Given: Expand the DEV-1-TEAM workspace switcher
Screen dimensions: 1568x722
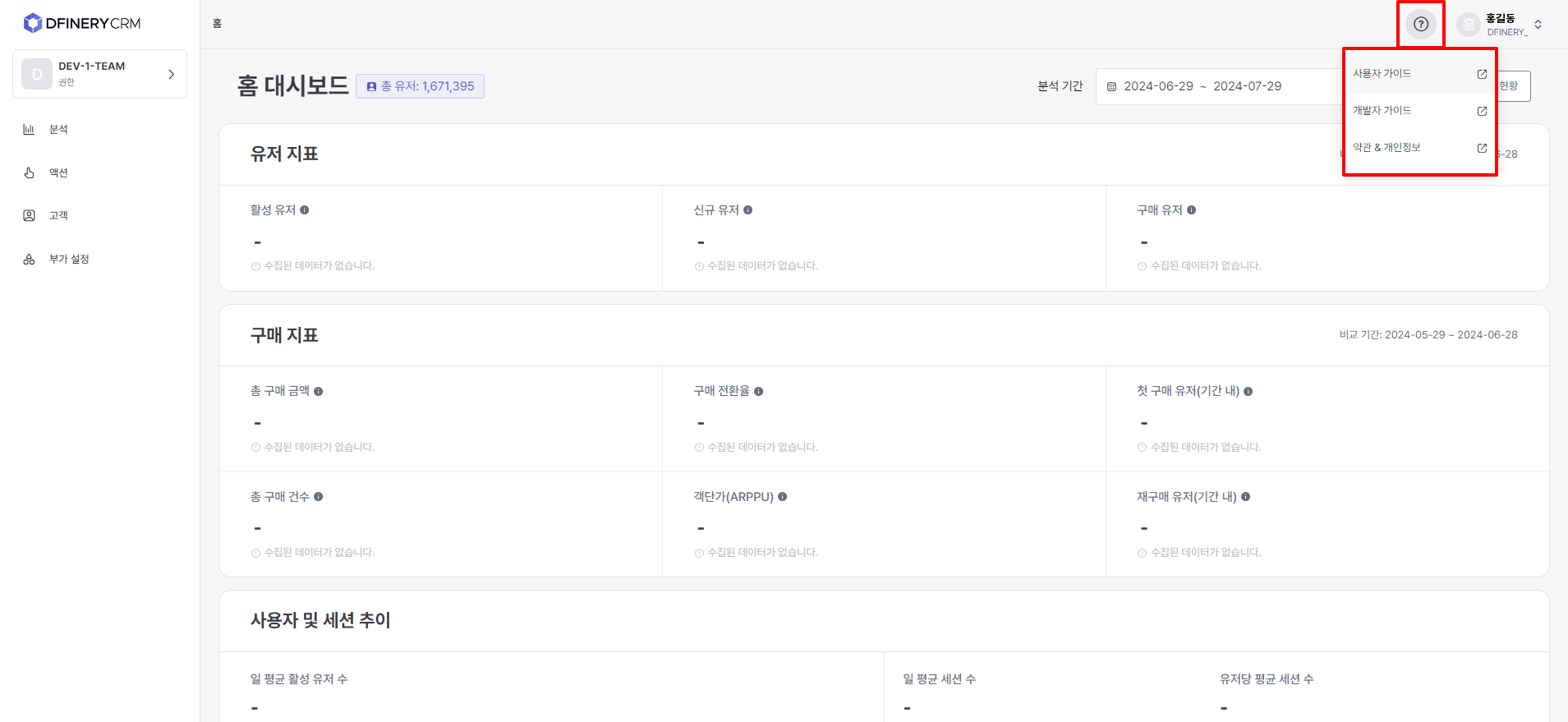Looking at the screenshot, I should [99, 74].
